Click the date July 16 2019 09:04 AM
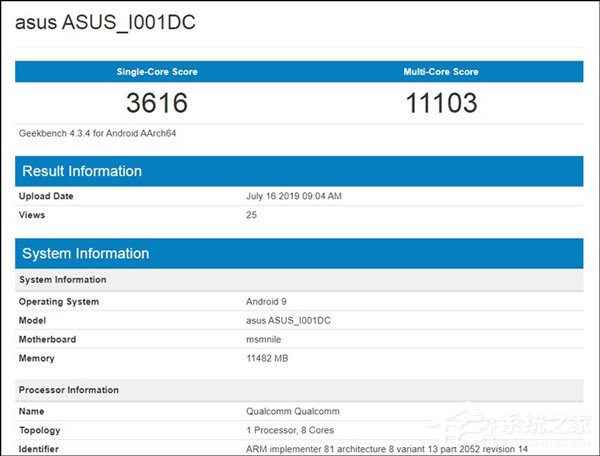The height and width of the screenshot is (456, 600). [294, 196]
